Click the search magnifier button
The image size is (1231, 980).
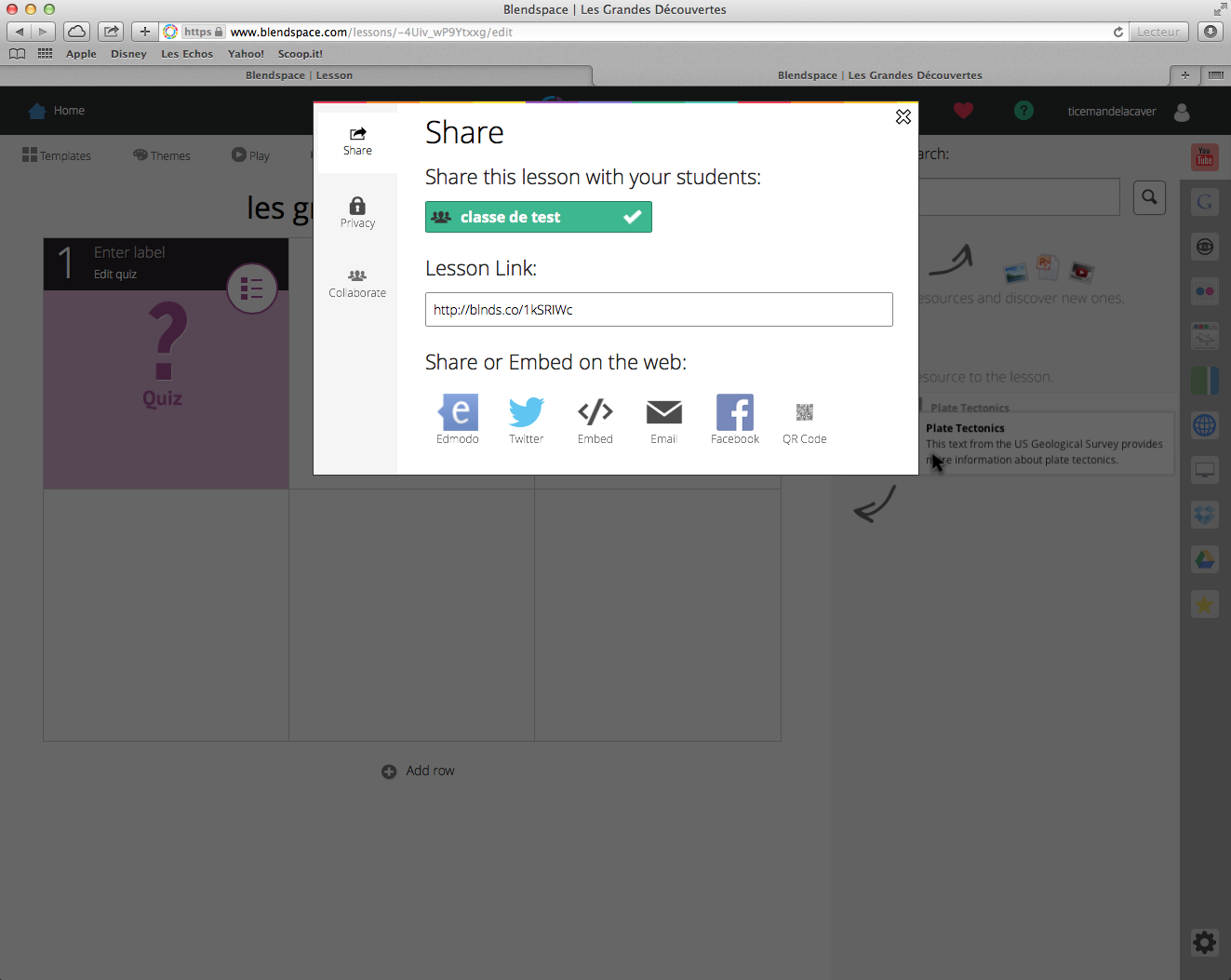tap(1149, 197)
